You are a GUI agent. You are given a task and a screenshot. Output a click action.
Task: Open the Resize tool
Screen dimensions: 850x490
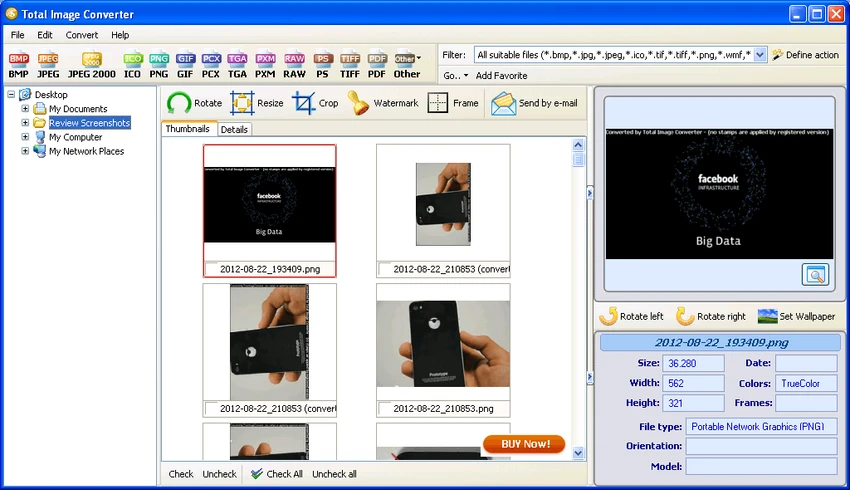[257, 103]
